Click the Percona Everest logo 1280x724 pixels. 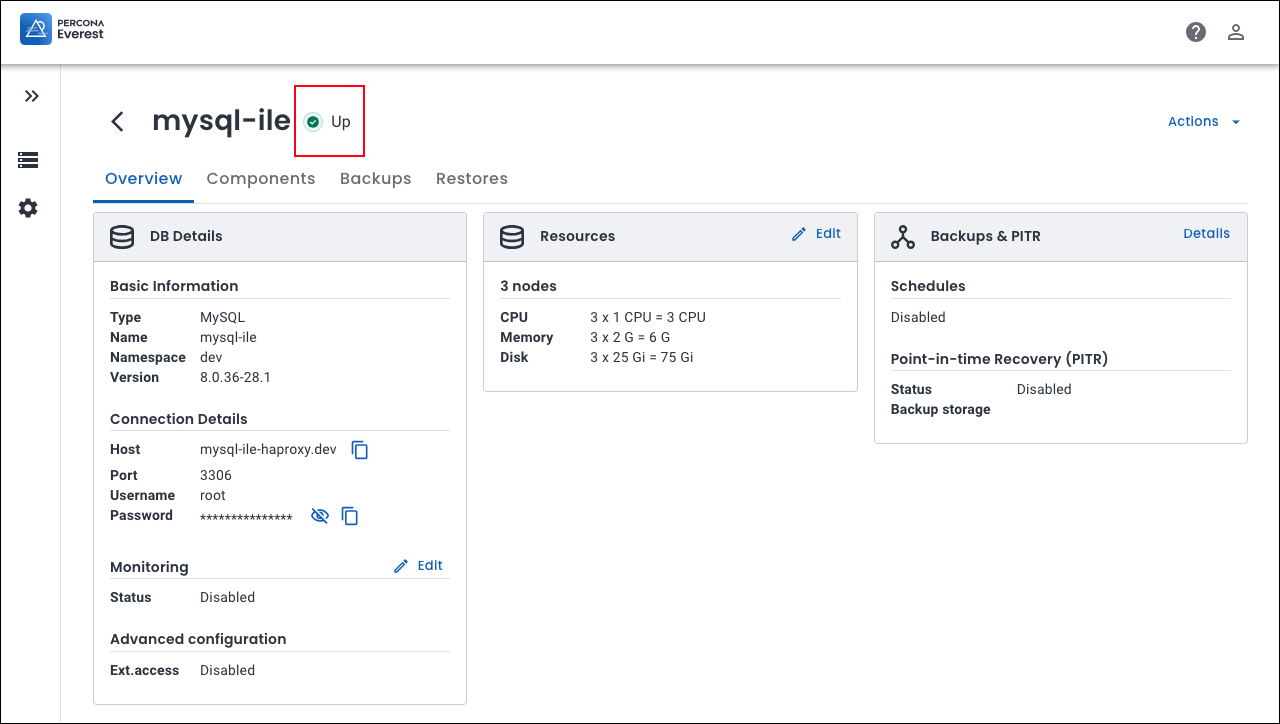tap(62, 29)
